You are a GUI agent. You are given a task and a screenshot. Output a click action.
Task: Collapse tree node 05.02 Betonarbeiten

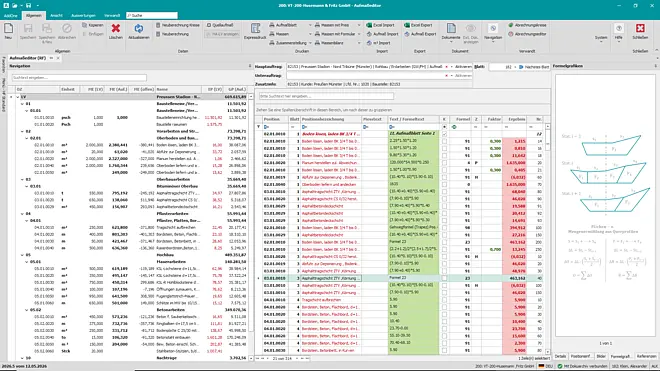pos(27,310)
